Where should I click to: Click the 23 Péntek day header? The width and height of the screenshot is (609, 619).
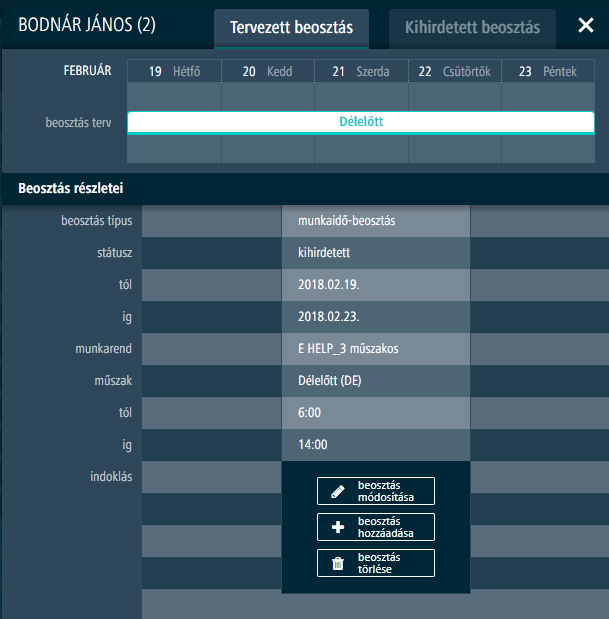click(548, 71)
